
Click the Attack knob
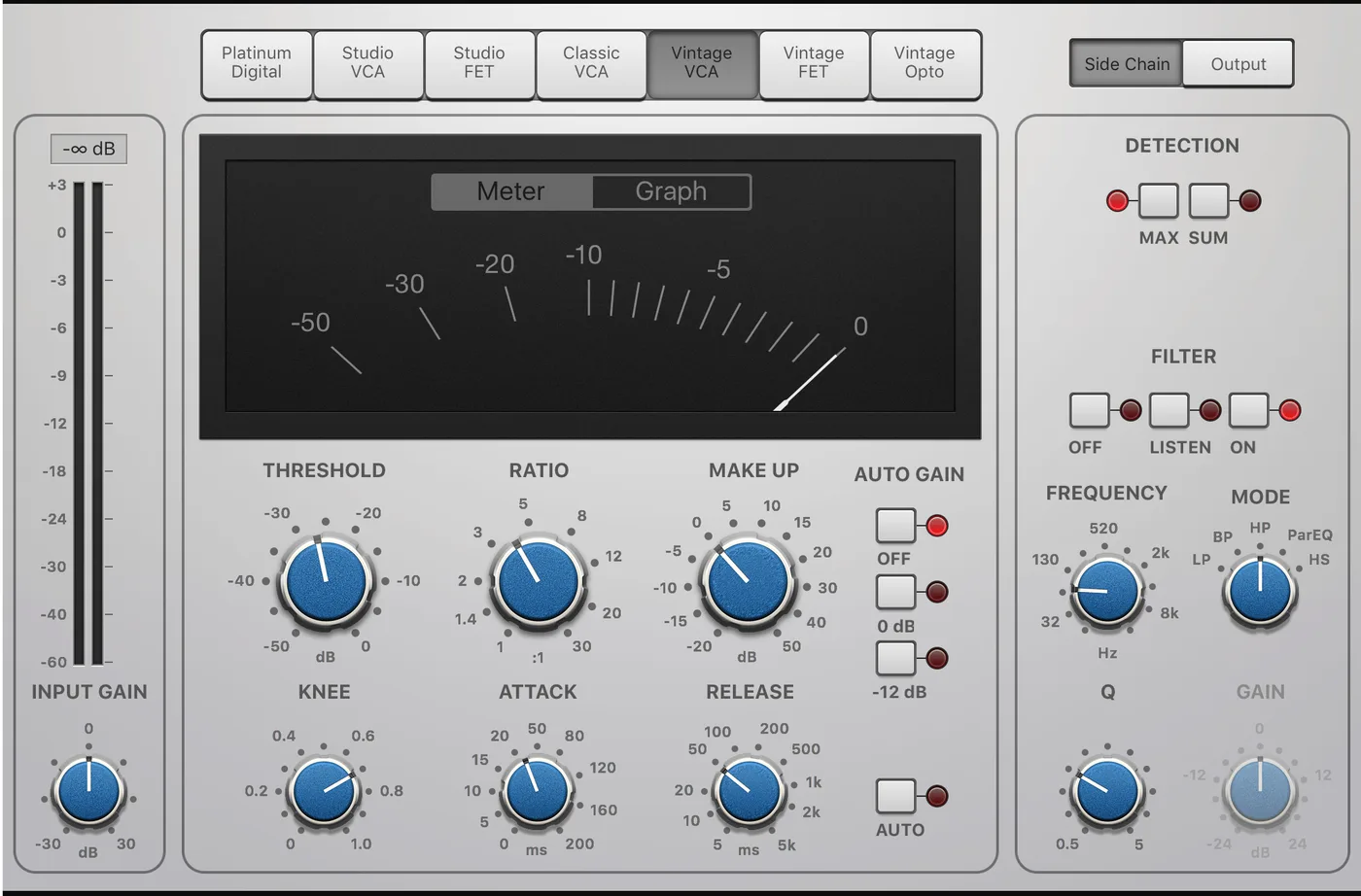537,792
